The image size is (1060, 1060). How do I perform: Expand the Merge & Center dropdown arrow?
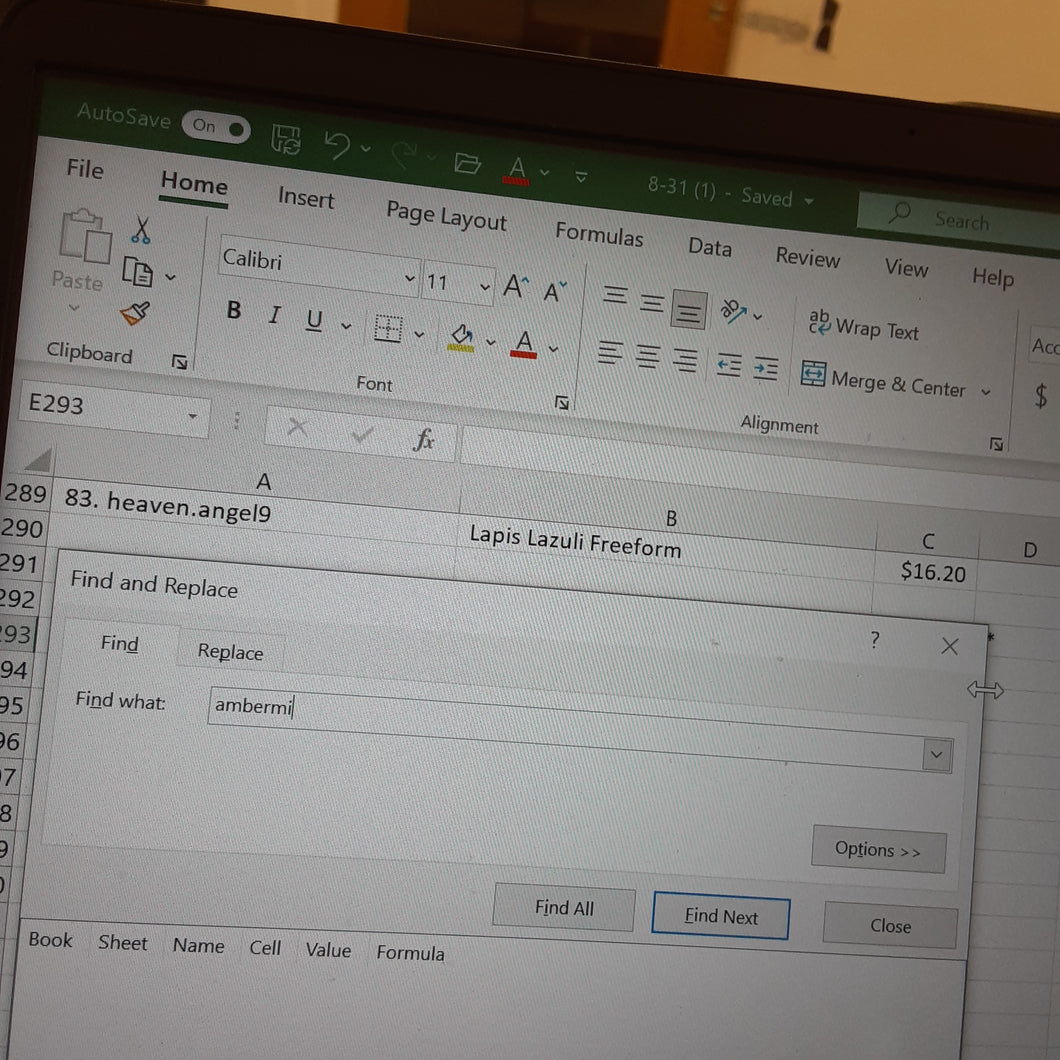(986, 391)
